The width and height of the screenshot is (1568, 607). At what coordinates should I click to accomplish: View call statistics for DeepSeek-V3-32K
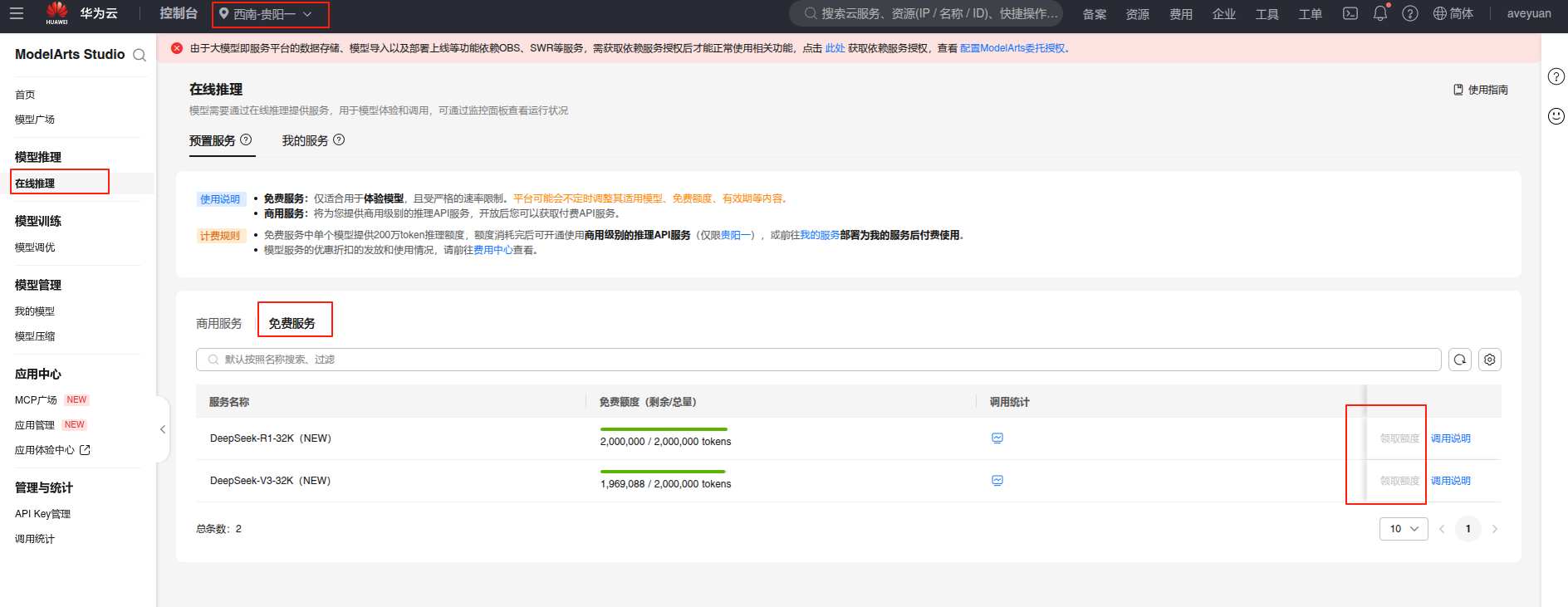[x=997, y=480]
